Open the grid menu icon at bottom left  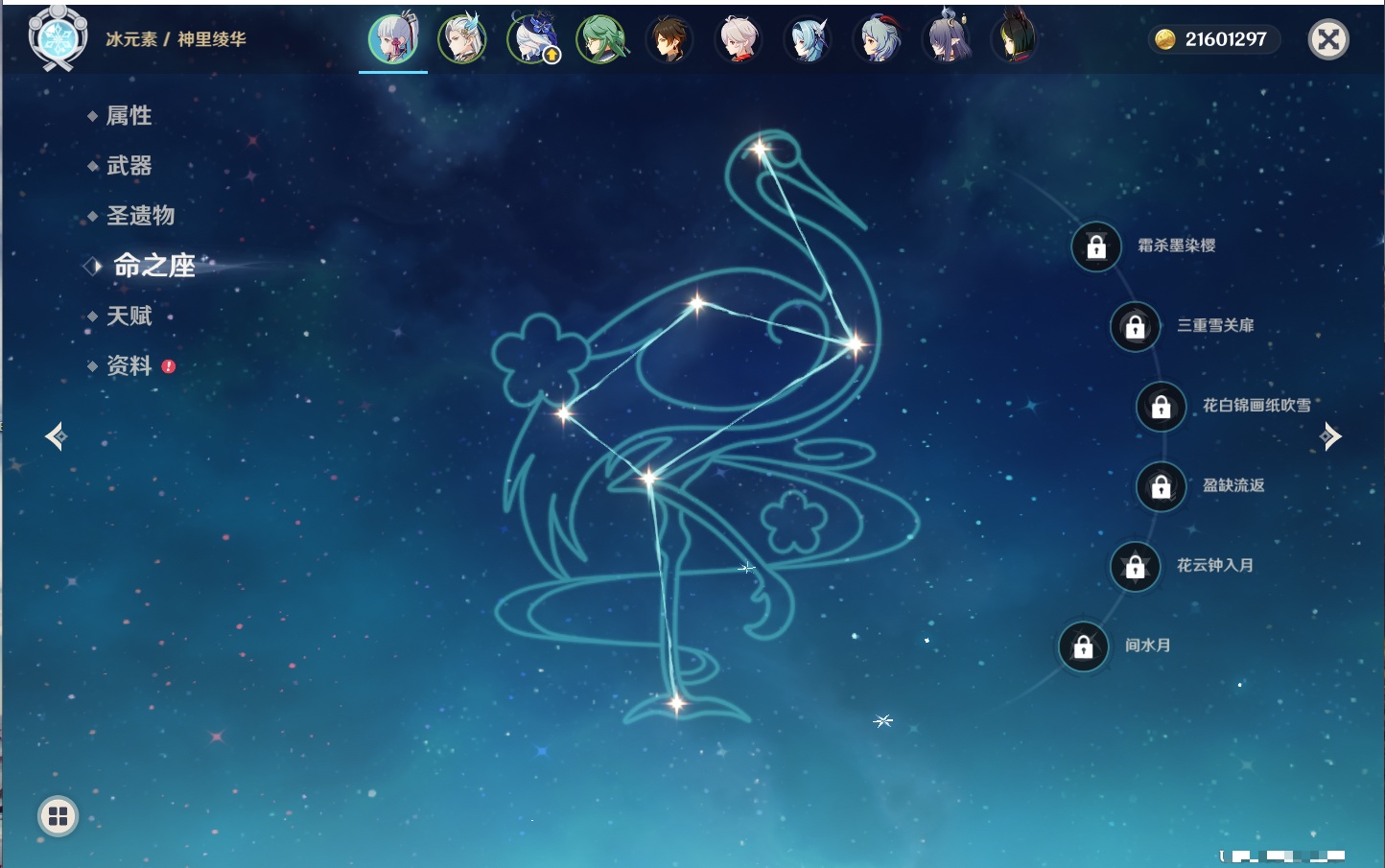pyautogui.click(x=58, y=816)
